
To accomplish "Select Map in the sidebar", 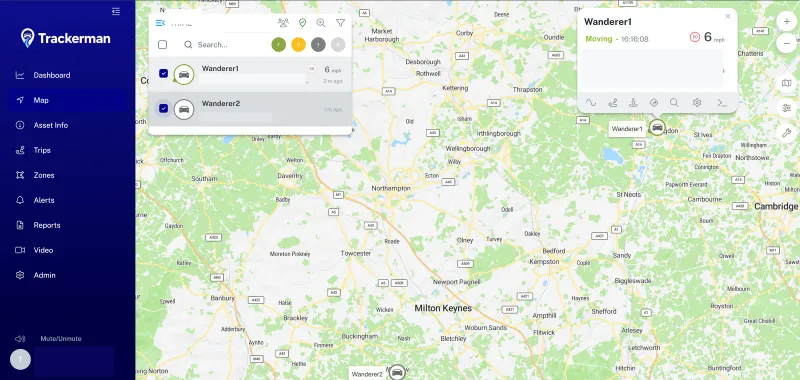I will click(67, 100).
